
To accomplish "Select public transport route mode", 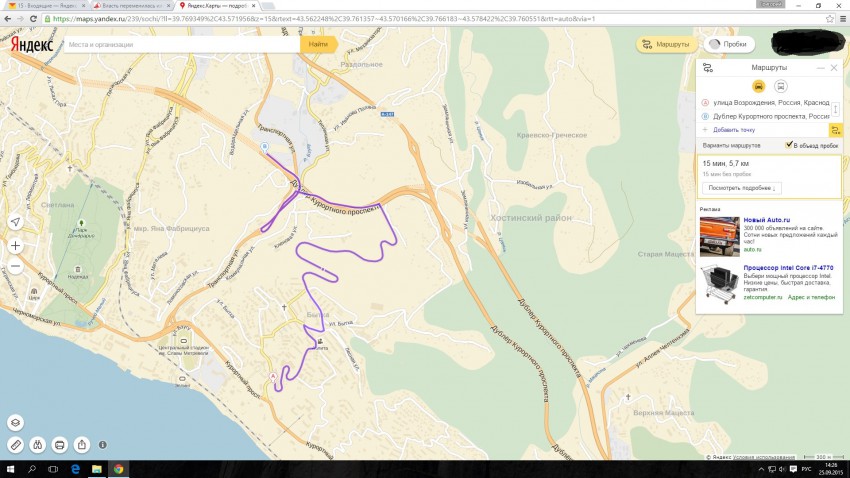I will (781, 86).
